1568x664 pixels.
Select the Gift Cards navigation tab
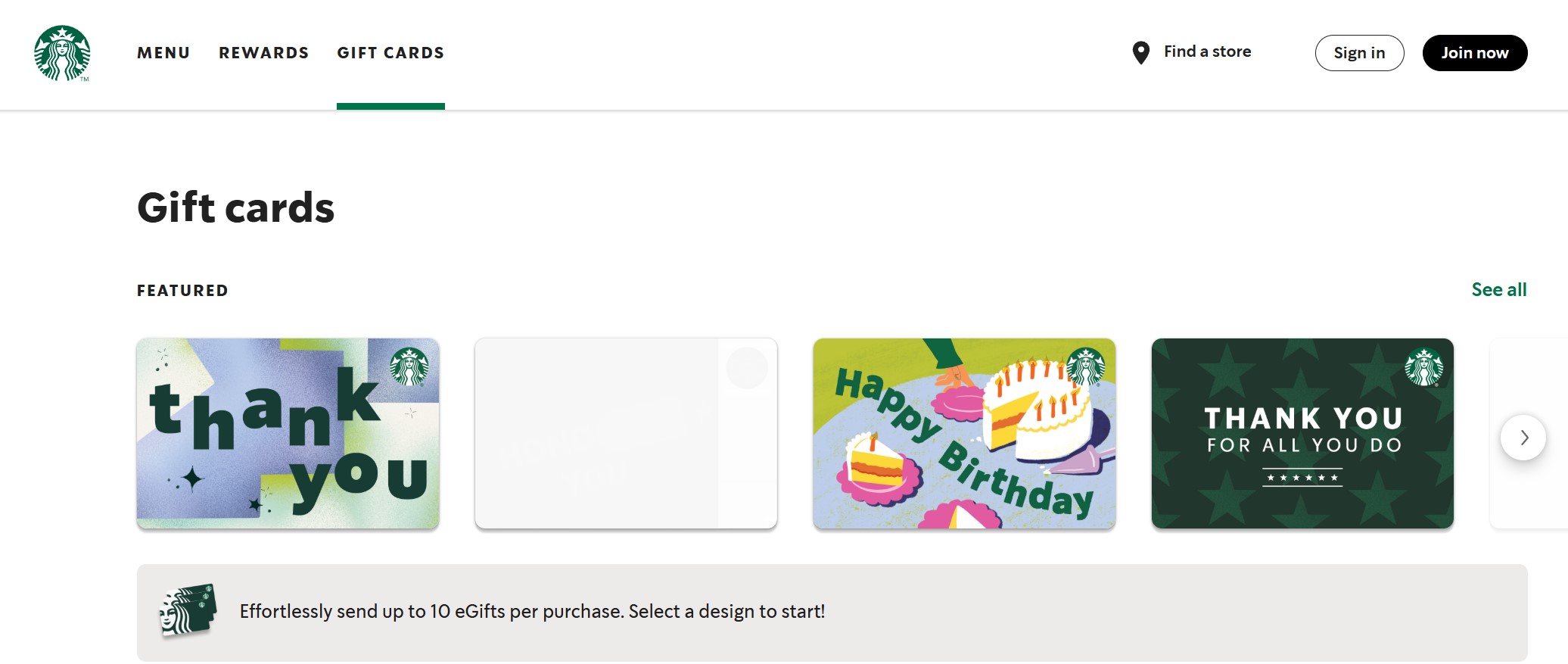(x=390, y=53)
